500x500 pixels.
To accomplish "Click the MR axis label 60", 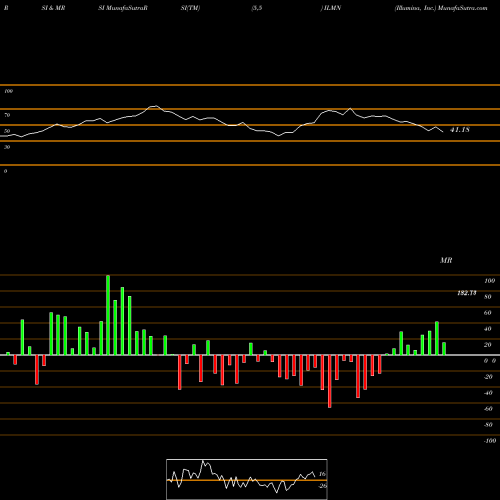I will pyautogui.click(x=488, y=313).
